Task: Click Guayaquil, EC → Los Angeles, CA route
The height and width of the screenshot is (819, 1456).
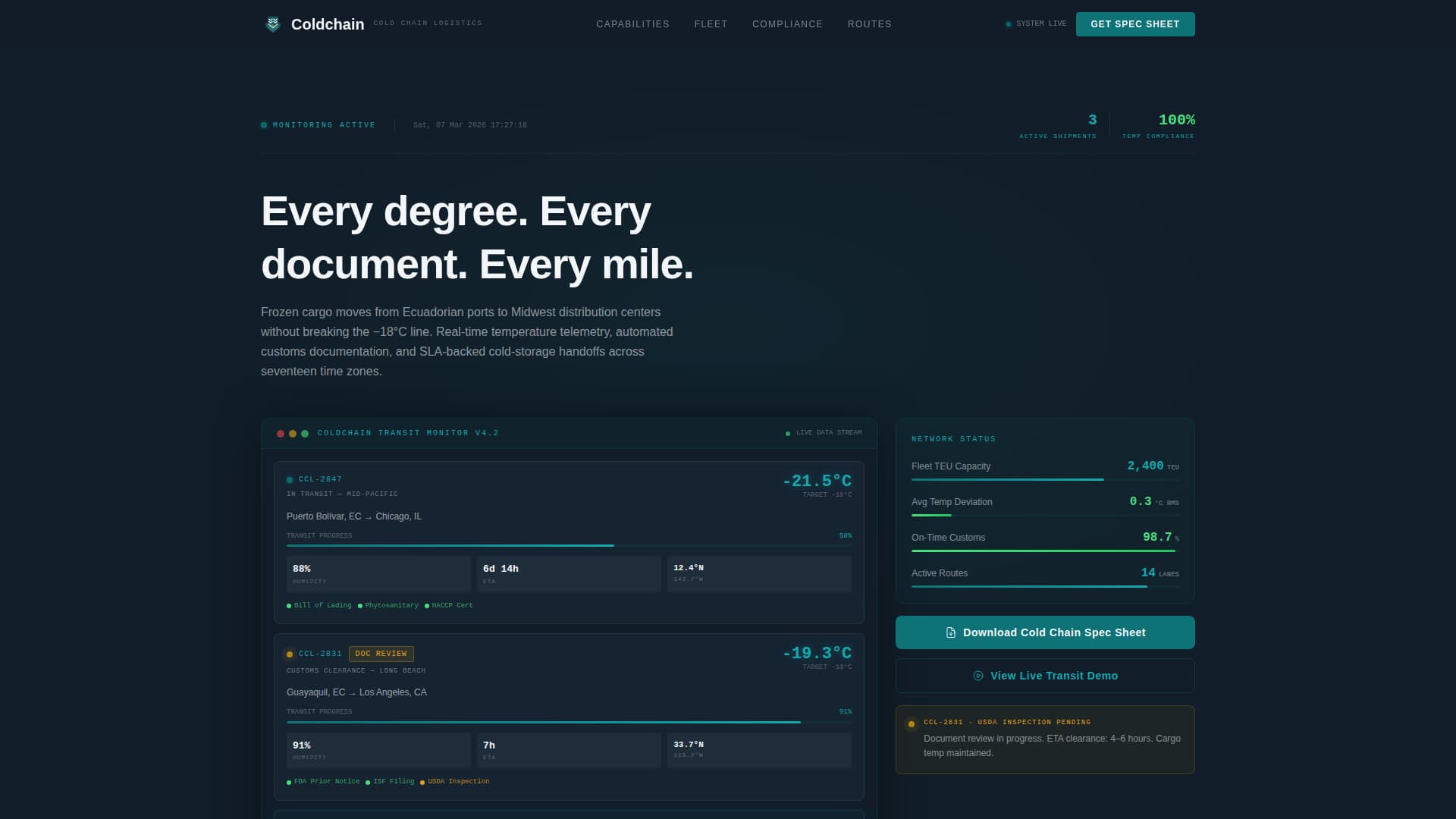Action: pos(356,692)
